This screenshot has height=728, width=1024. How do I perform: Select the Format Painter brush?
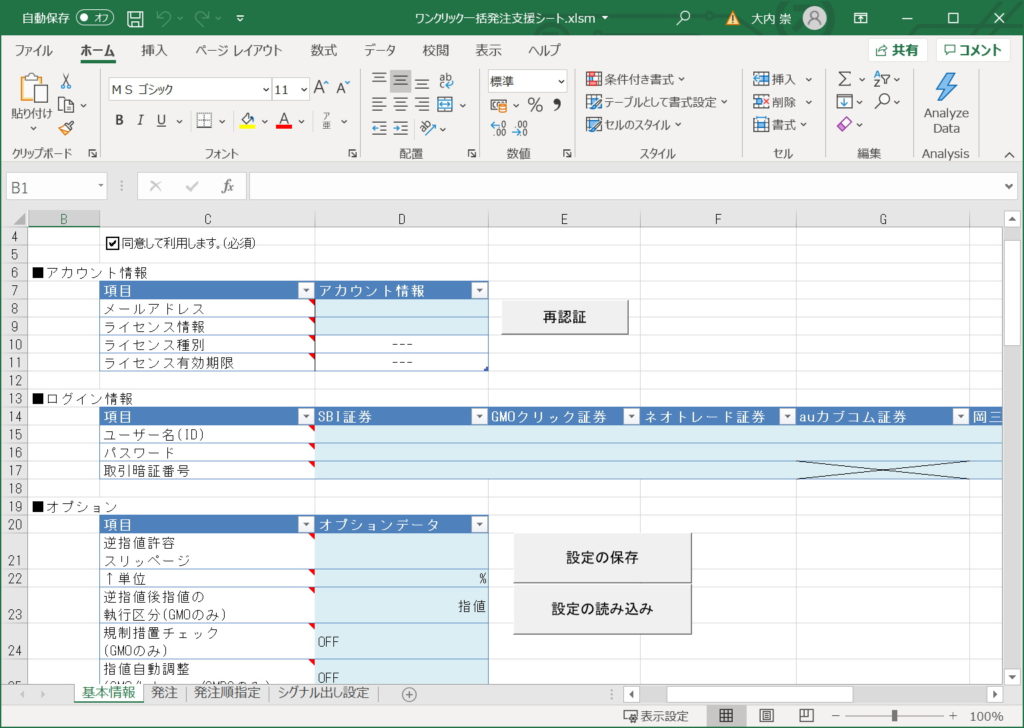(x=66, y=128)
